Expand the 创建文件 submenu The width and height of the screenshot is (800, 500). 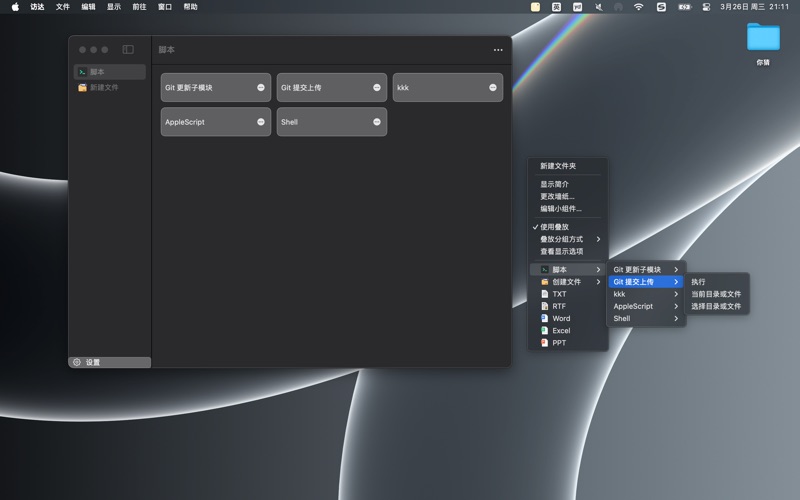(x=568, y=282)
